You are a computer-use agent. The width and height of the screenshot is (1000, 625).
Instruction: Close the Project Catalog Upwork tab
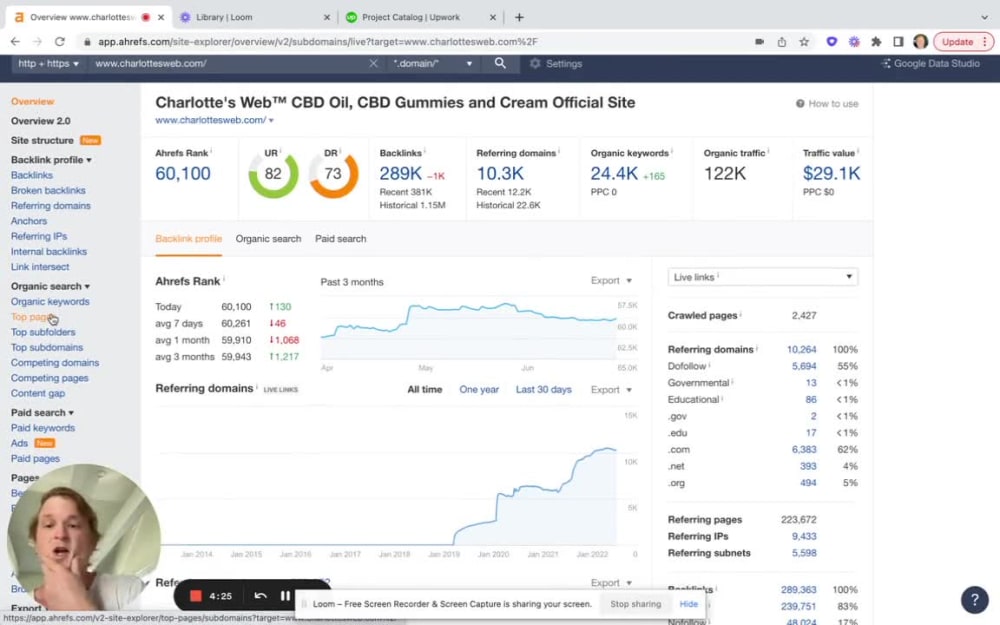coord(492,17)
